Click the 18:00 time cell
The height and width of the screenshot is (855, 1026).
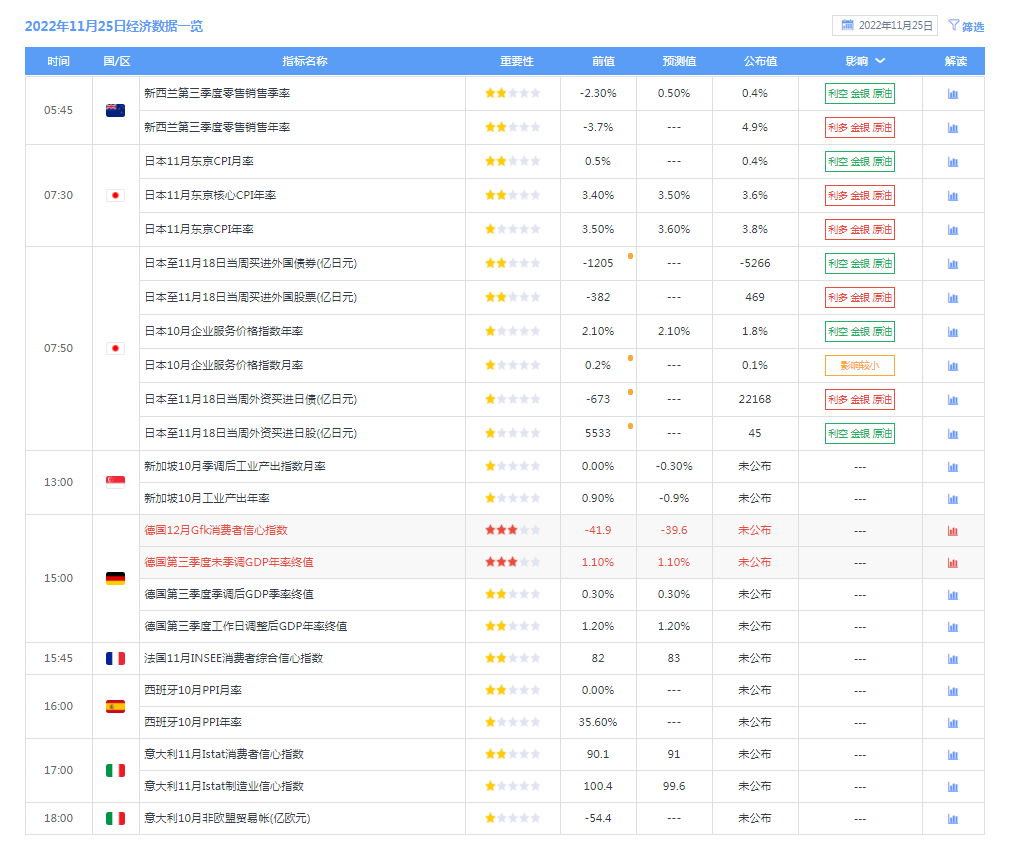pos(58,818)
